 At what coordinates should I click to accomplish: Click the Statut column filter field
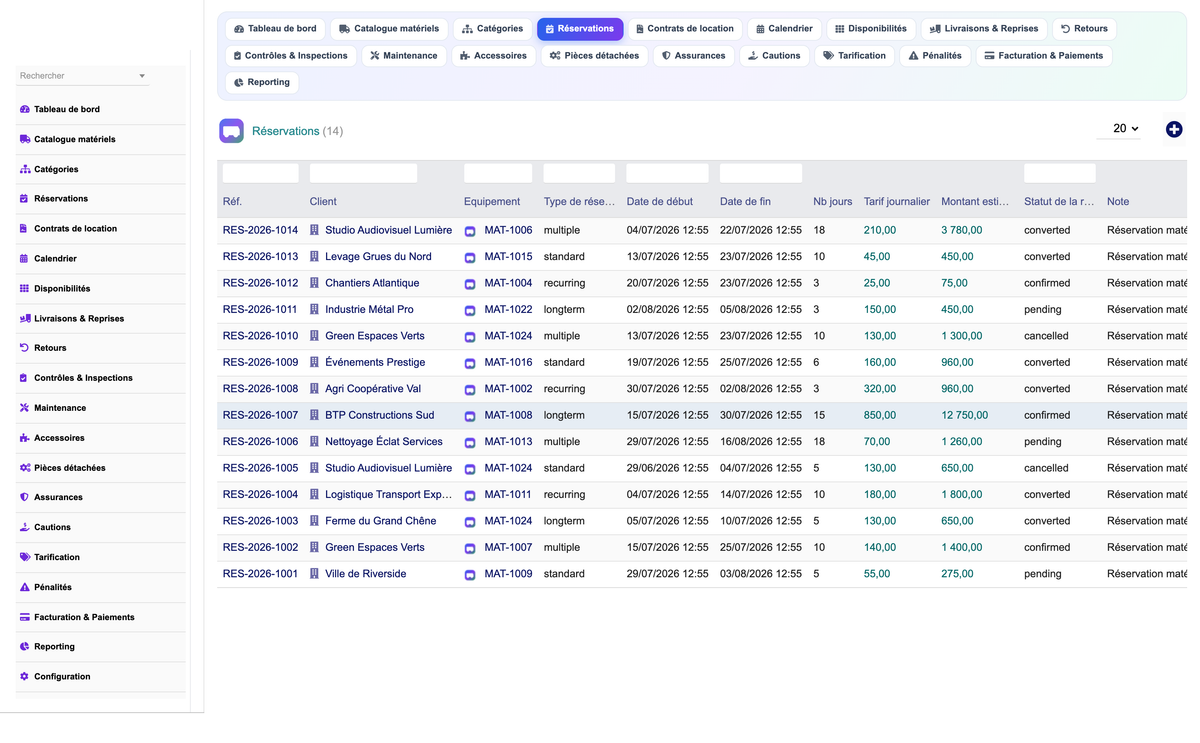pyautogui.click(x=1059, y=173)
